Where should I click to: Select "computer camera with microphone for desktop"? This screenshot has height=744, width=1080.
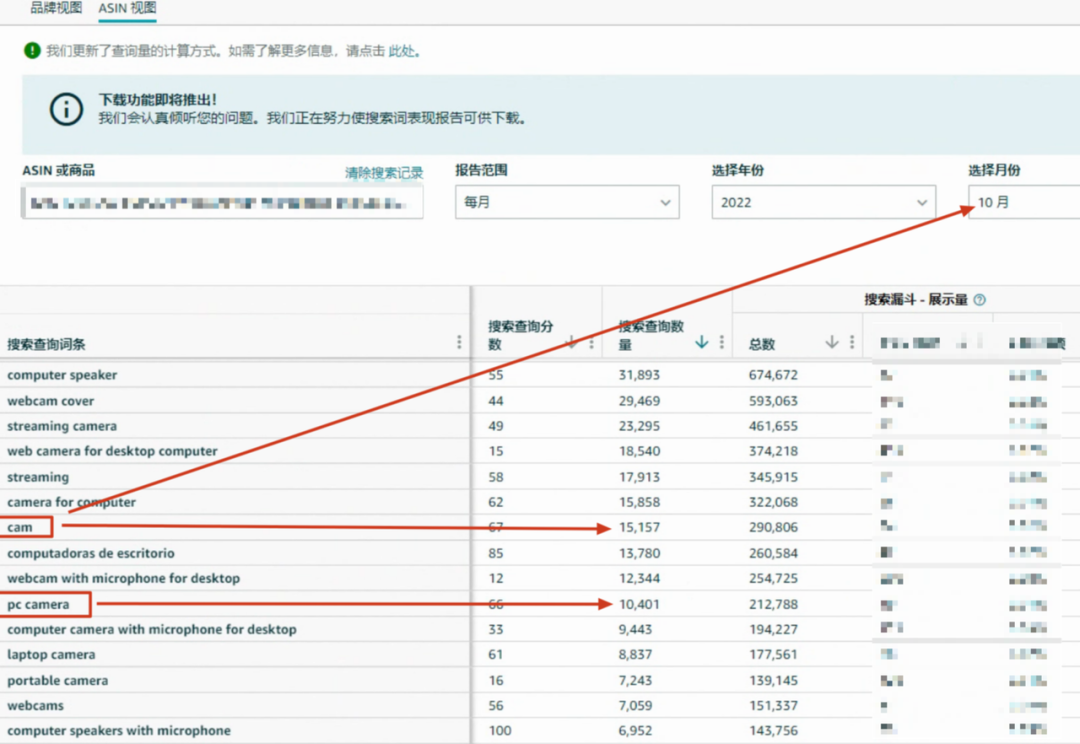coord(152,630)
